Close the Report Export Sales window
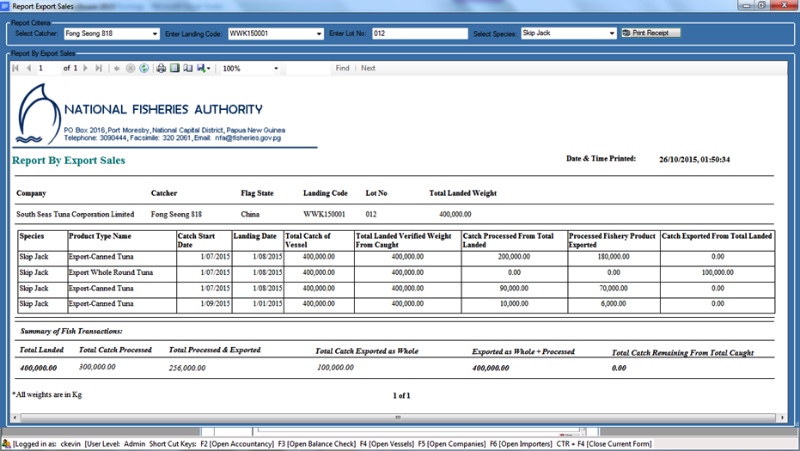The image size is (800, 451). 785,5
